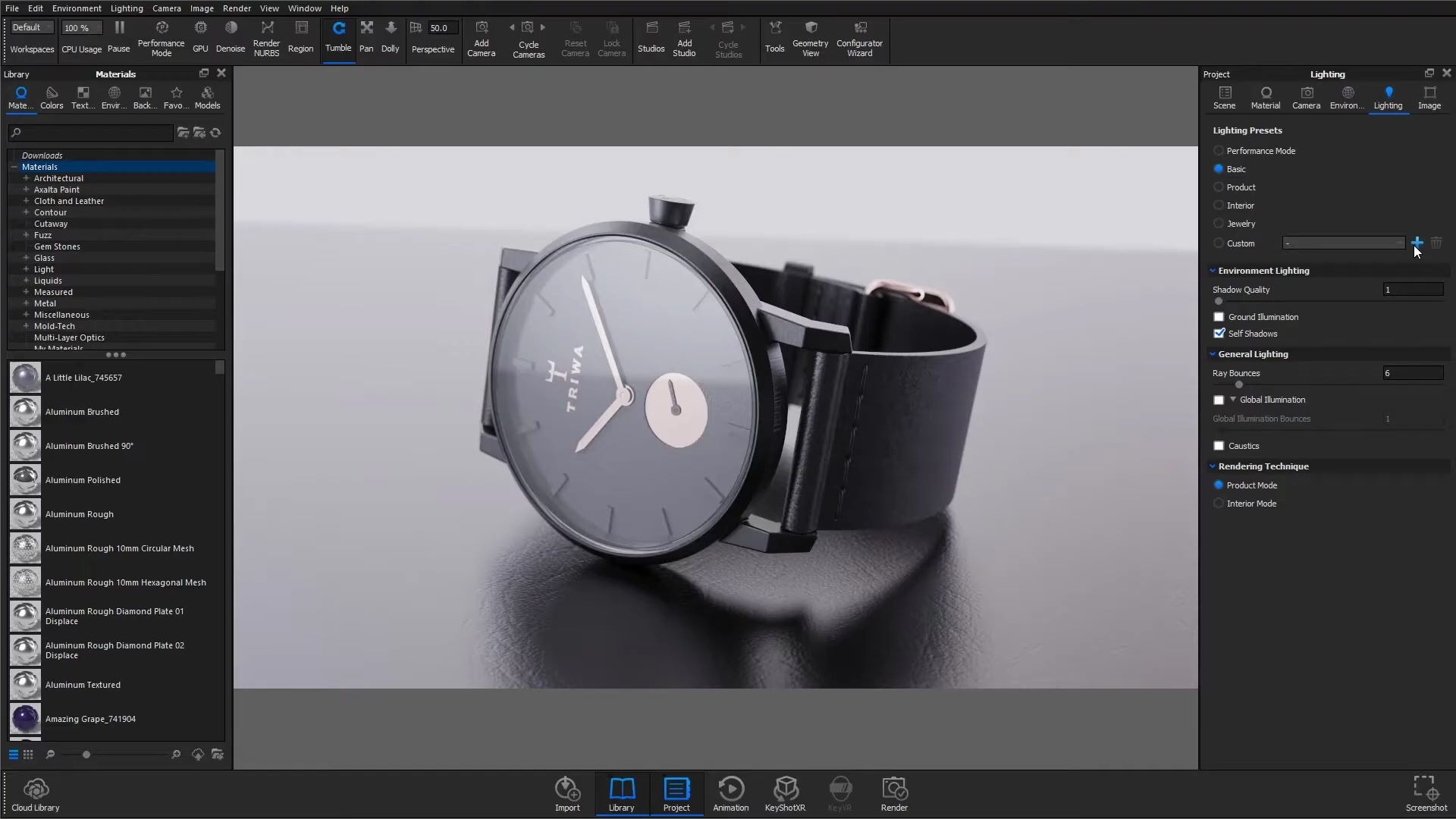Select the Tumble camera tool
Screen dimensions: 1456x819
point(338,36)
